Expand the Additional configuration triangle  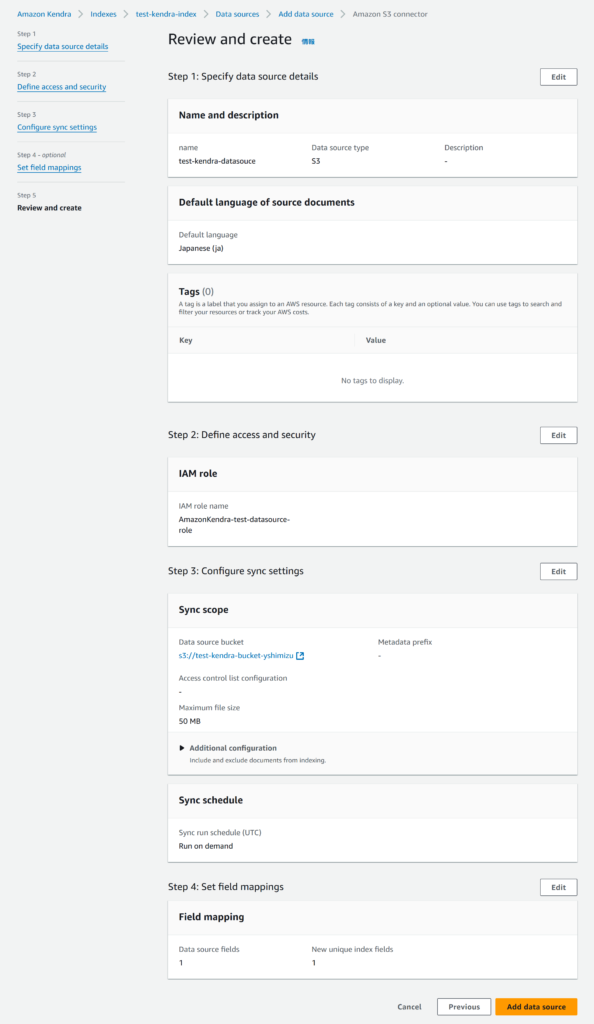click(182, 748)
